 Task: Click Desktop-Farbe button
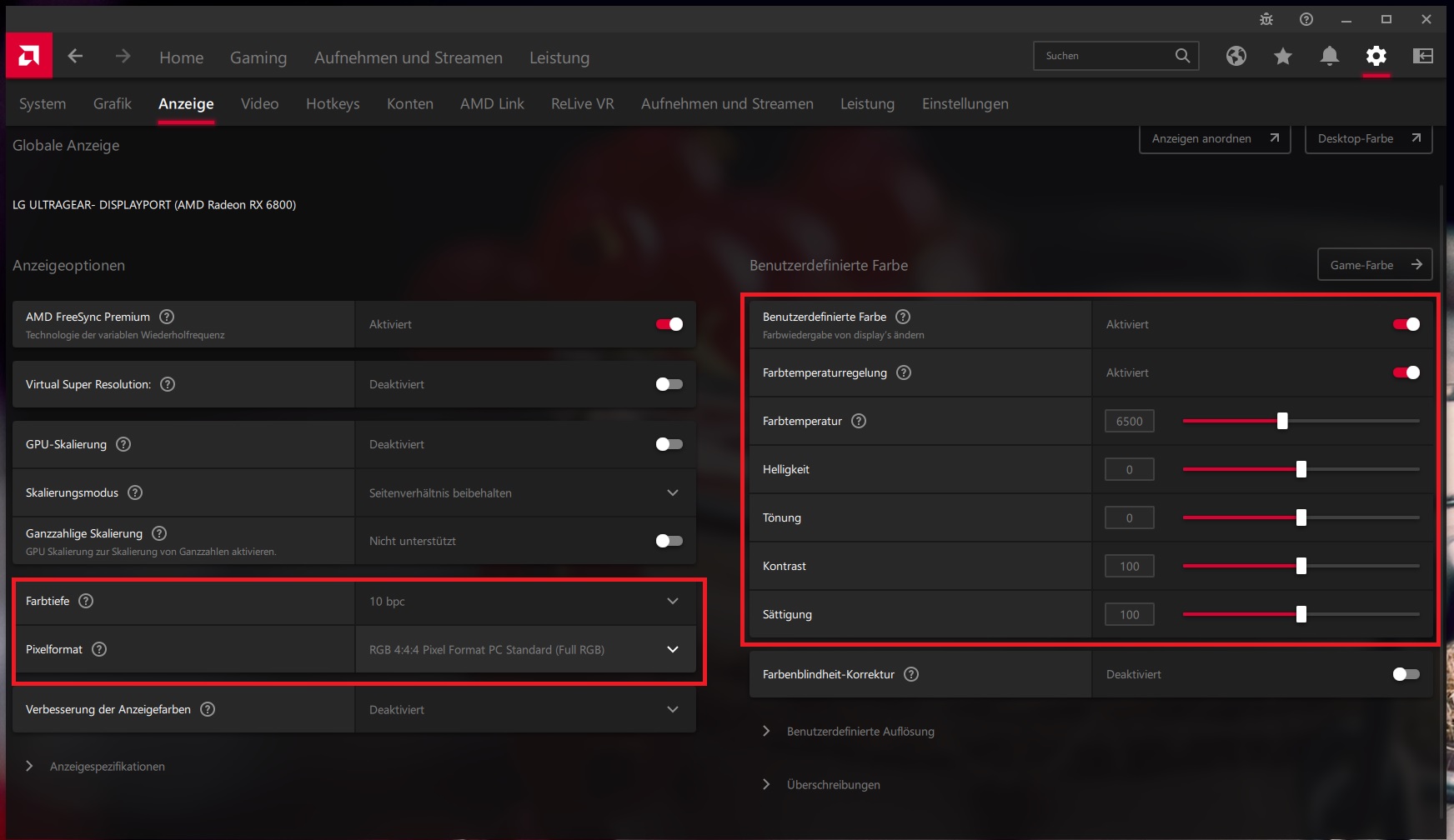(1368, 138)
